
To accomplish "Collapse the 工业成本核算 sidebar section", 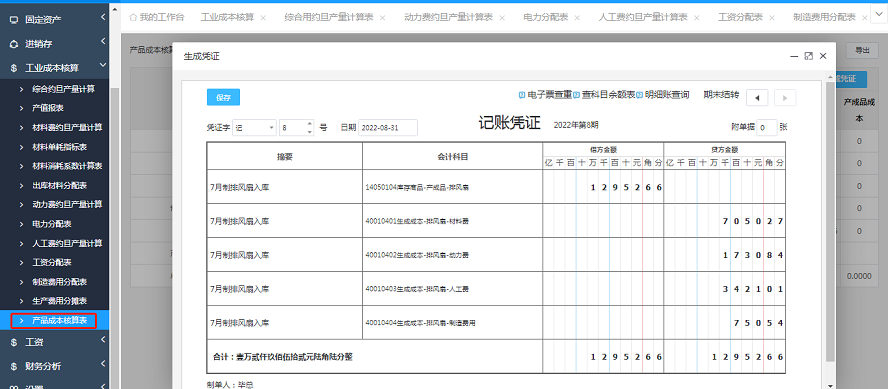I will 103,66.
